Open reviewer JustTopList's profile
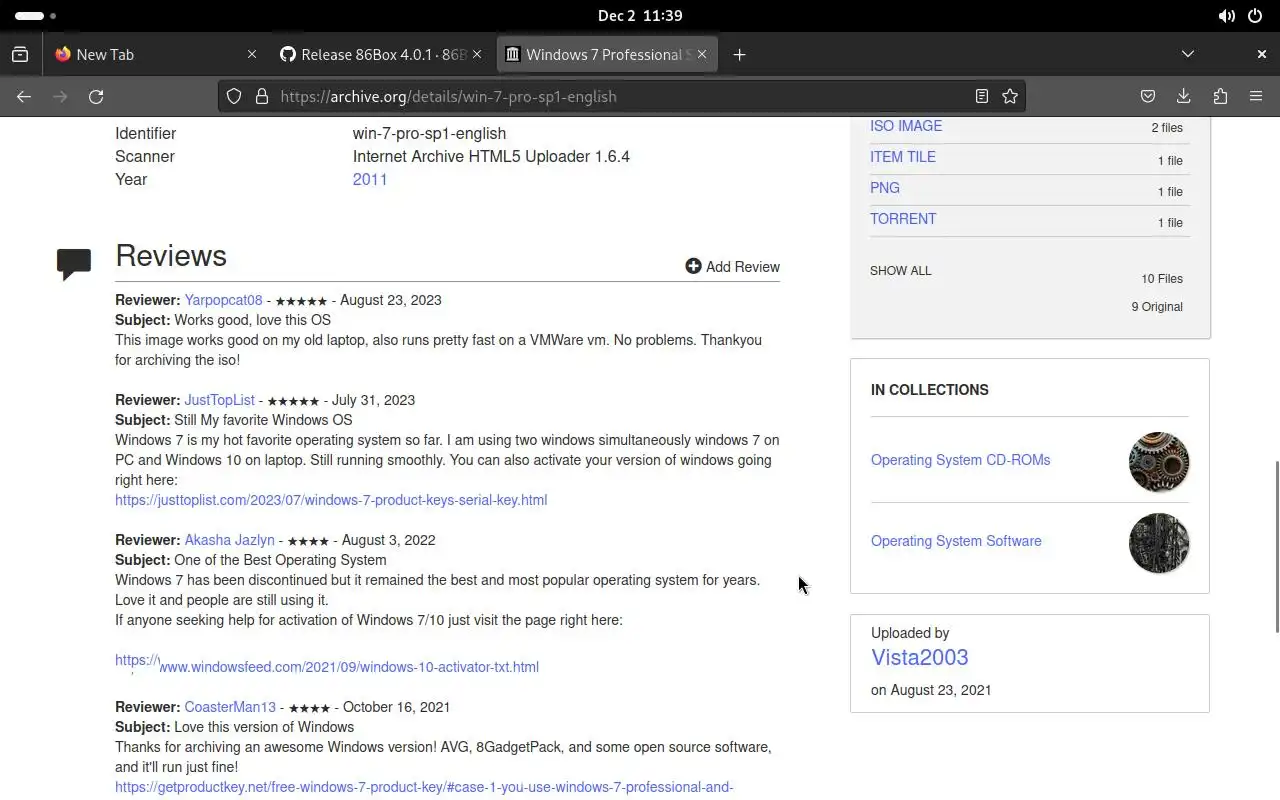The width and height of the screenshot is (1280, 800). click(x=219, y=400)
